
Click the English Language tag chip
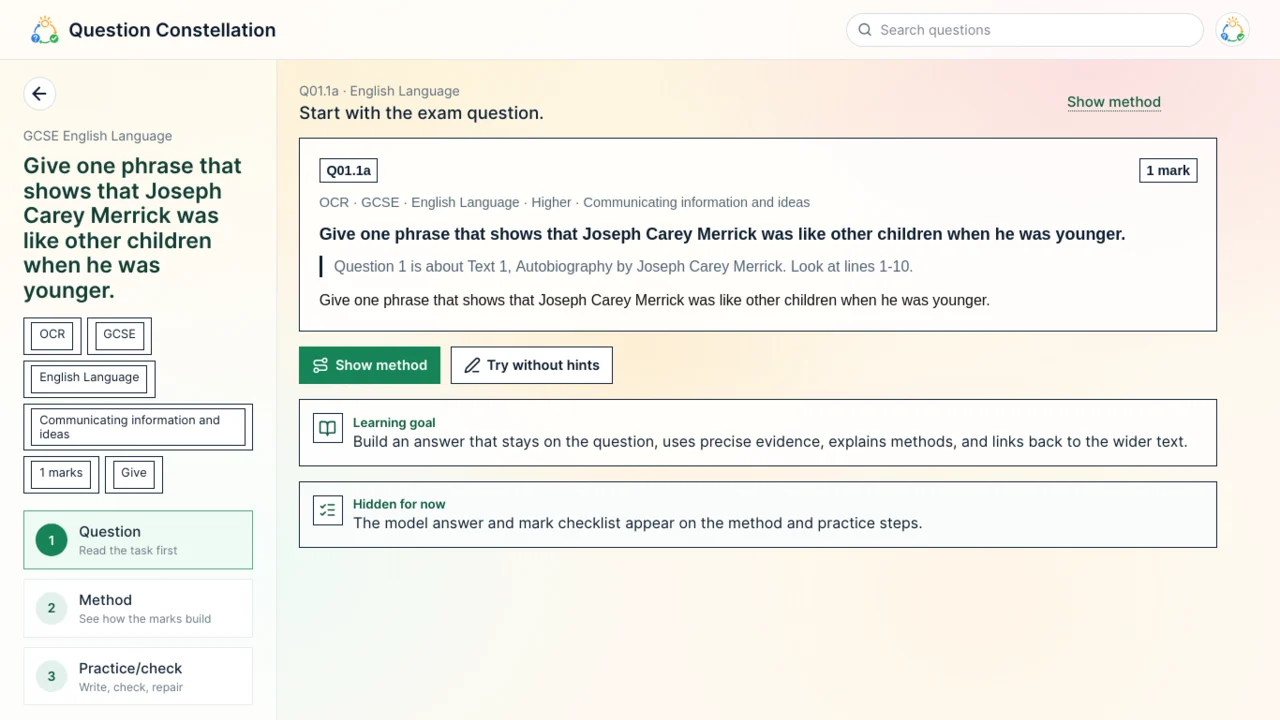[89, 379]
